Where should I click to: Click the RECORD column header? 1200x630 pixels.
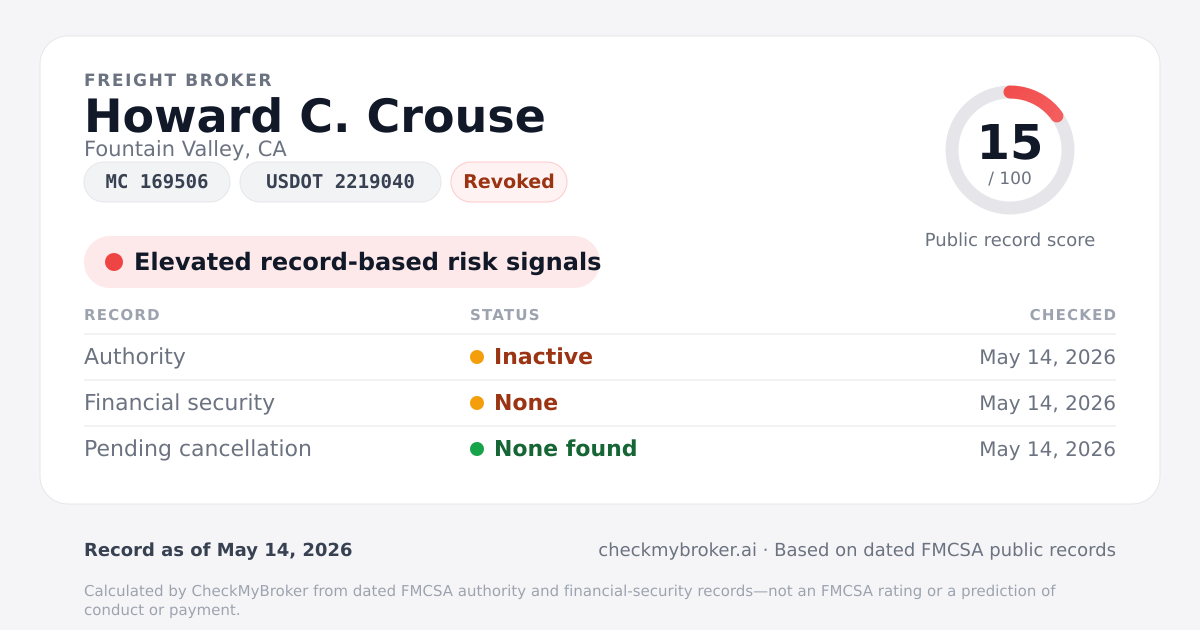click(x=122, y=315)
